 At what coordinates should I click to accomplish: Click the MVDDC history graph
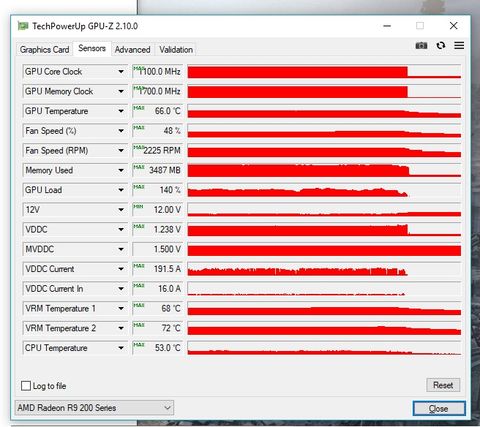[x=324, y=249]
